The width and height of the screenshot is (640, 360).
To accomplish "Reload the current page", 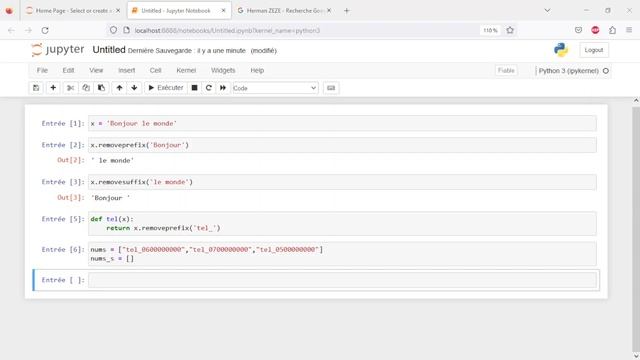I will tap(45, 30).
